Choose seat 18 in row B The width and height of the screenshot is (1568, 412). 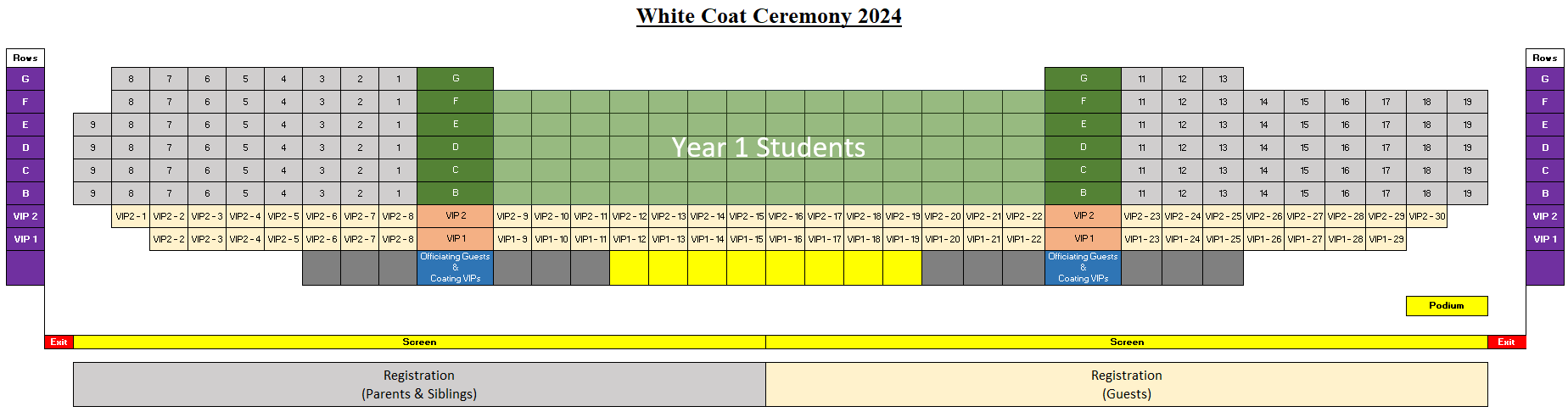[x=1427, y=193]
